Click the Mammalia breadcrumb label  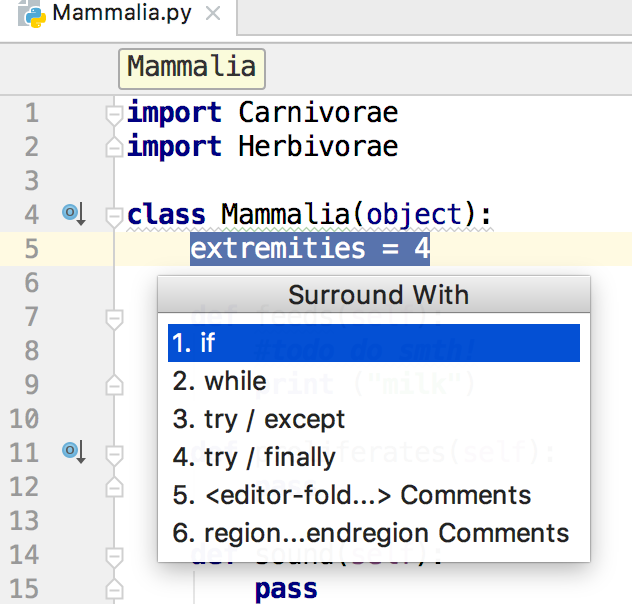(x=191, y=67)
